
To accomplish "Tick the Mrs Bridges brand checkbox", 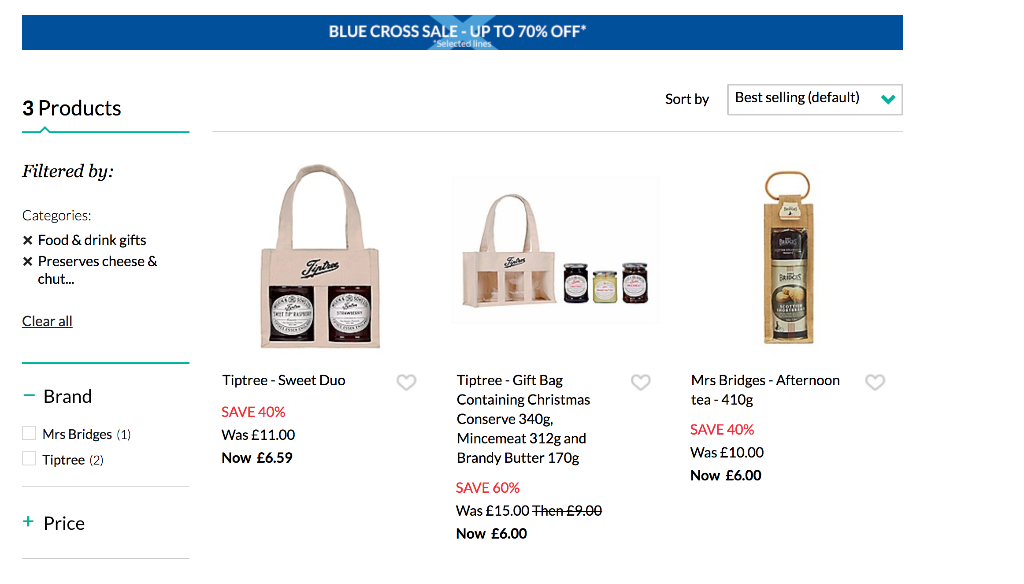I will point(29,433).
